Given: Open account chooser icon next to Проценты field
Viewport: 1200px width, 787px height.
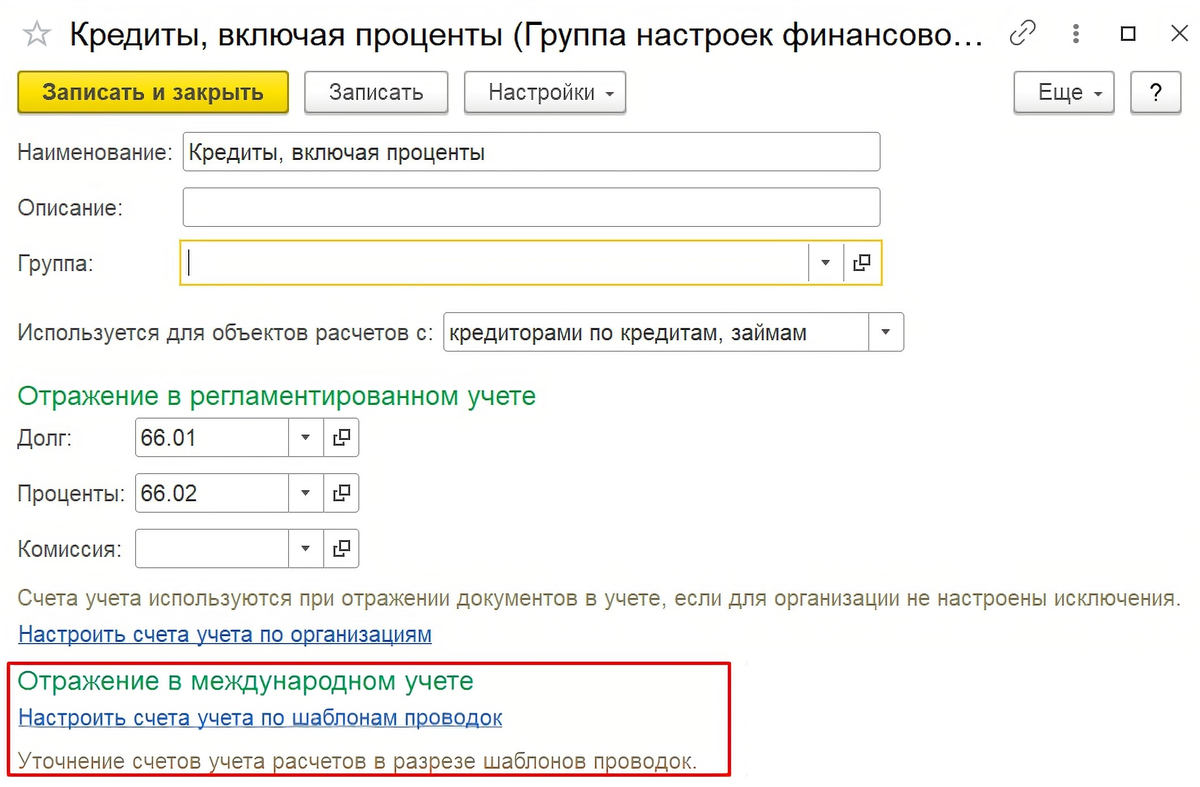Looking at the screenshot, I should point(341,492).
